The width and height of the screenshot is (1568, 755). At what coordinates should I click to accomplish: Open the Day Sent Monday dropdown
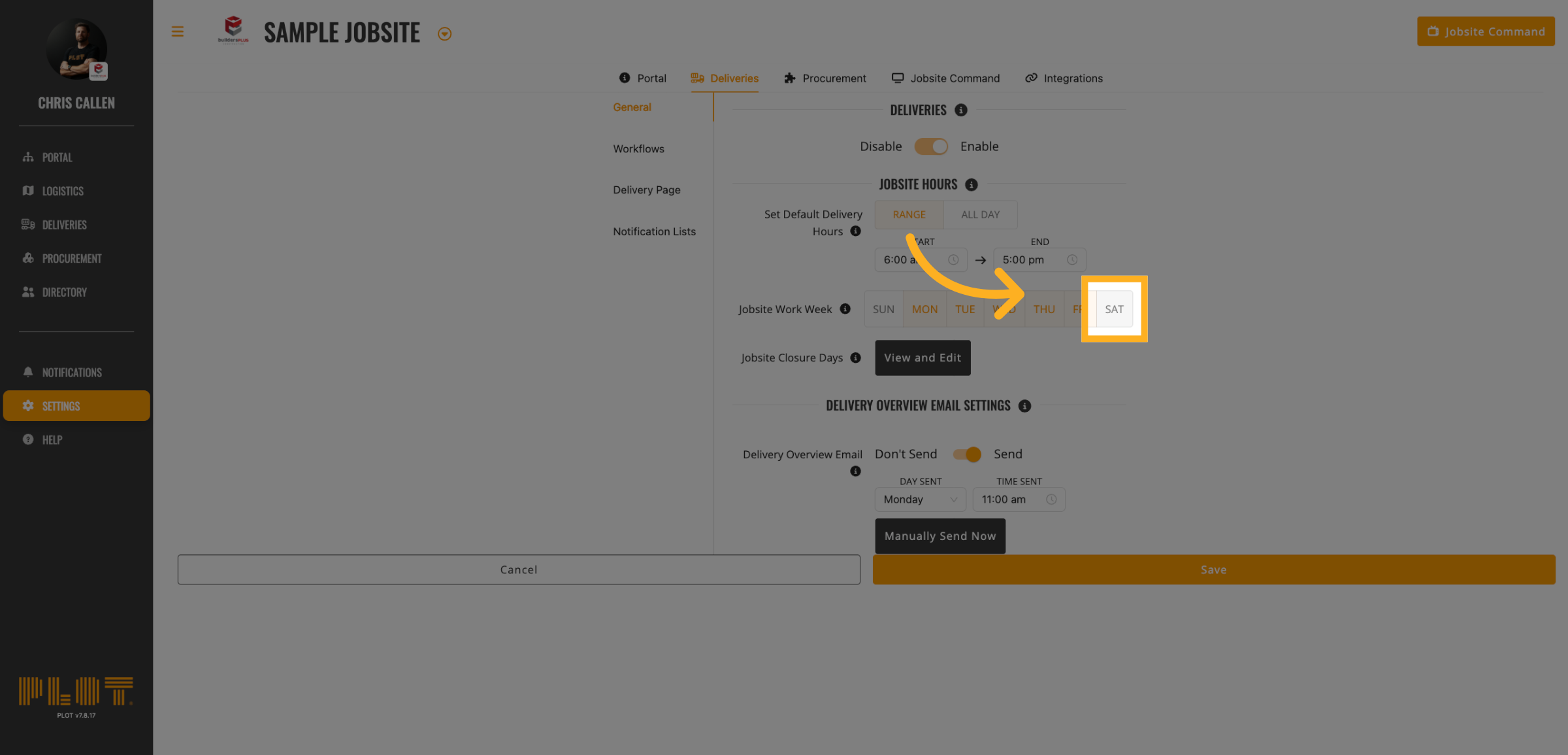tap(920, 499)
